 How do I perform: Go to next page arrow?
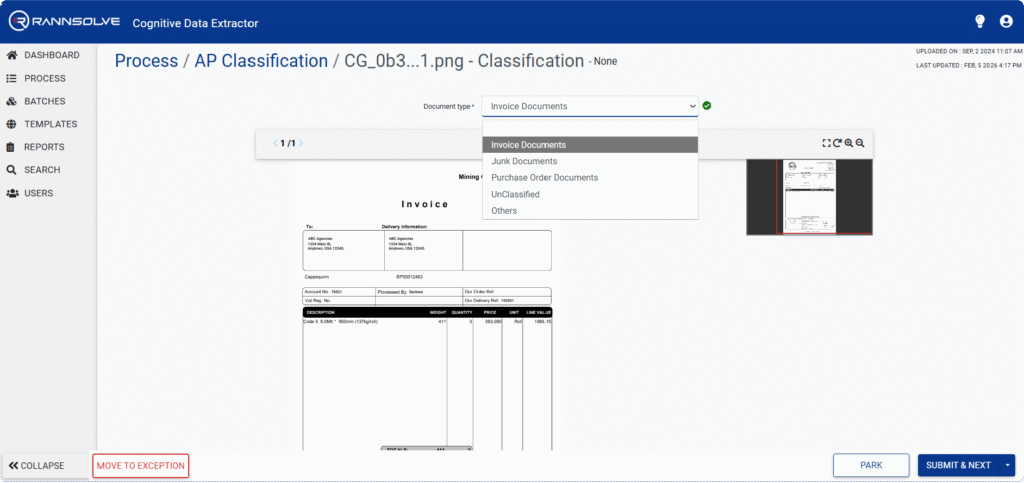tap(301, 143)
